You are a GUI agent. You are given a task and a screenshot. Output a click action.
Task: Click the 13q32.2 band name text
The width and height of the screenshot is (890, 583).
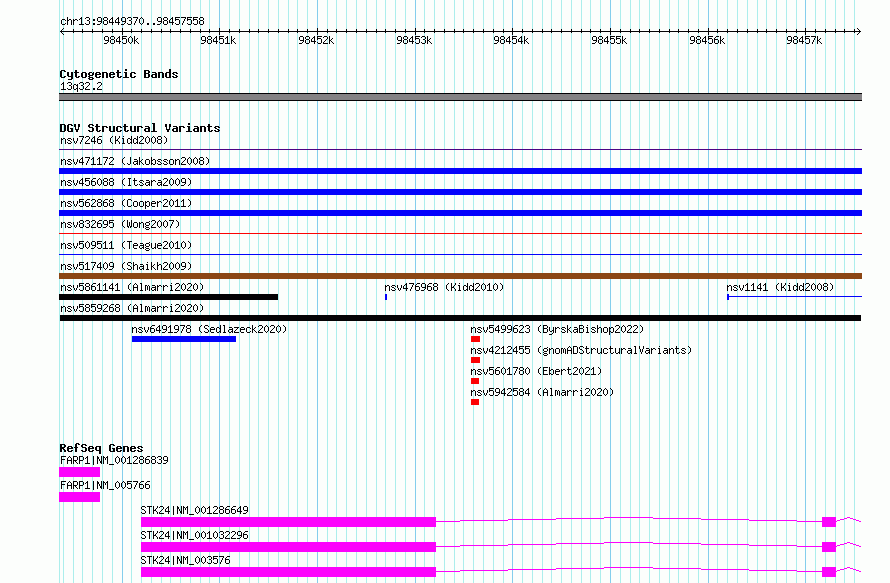pyautogui.click(x=81, y=86)
